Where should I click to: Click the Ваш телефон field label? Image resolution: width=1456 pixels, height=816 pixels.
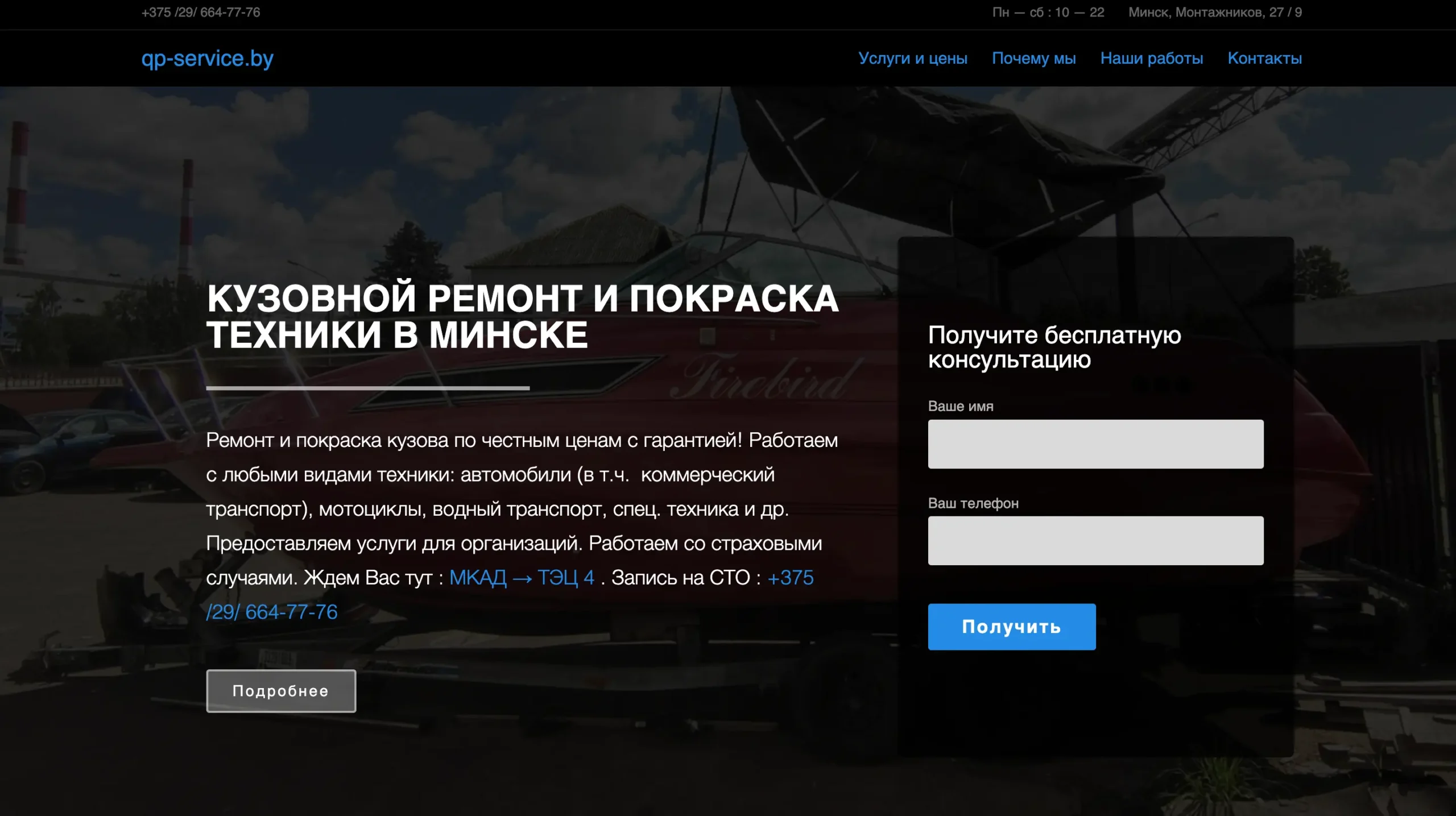tap(973, 503)
